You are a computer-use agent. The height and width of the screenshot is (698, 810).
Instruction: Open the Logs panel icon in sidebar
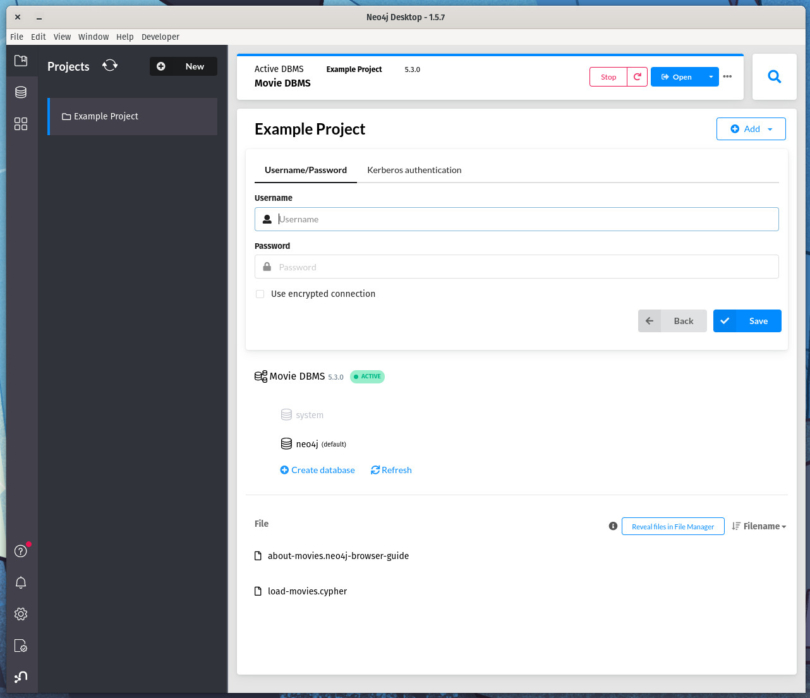pos(20,646)
